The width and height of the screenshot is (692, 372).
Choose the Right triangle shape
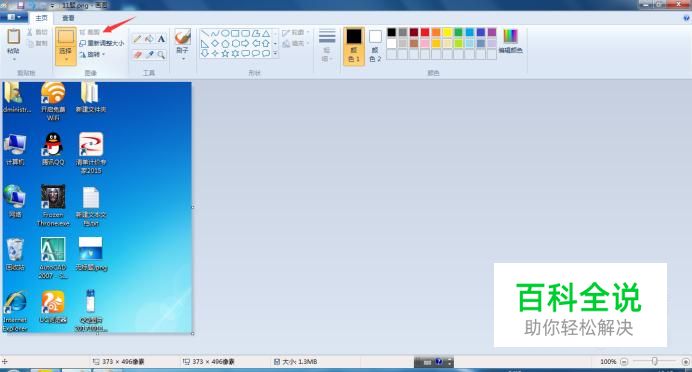[205, 44]
